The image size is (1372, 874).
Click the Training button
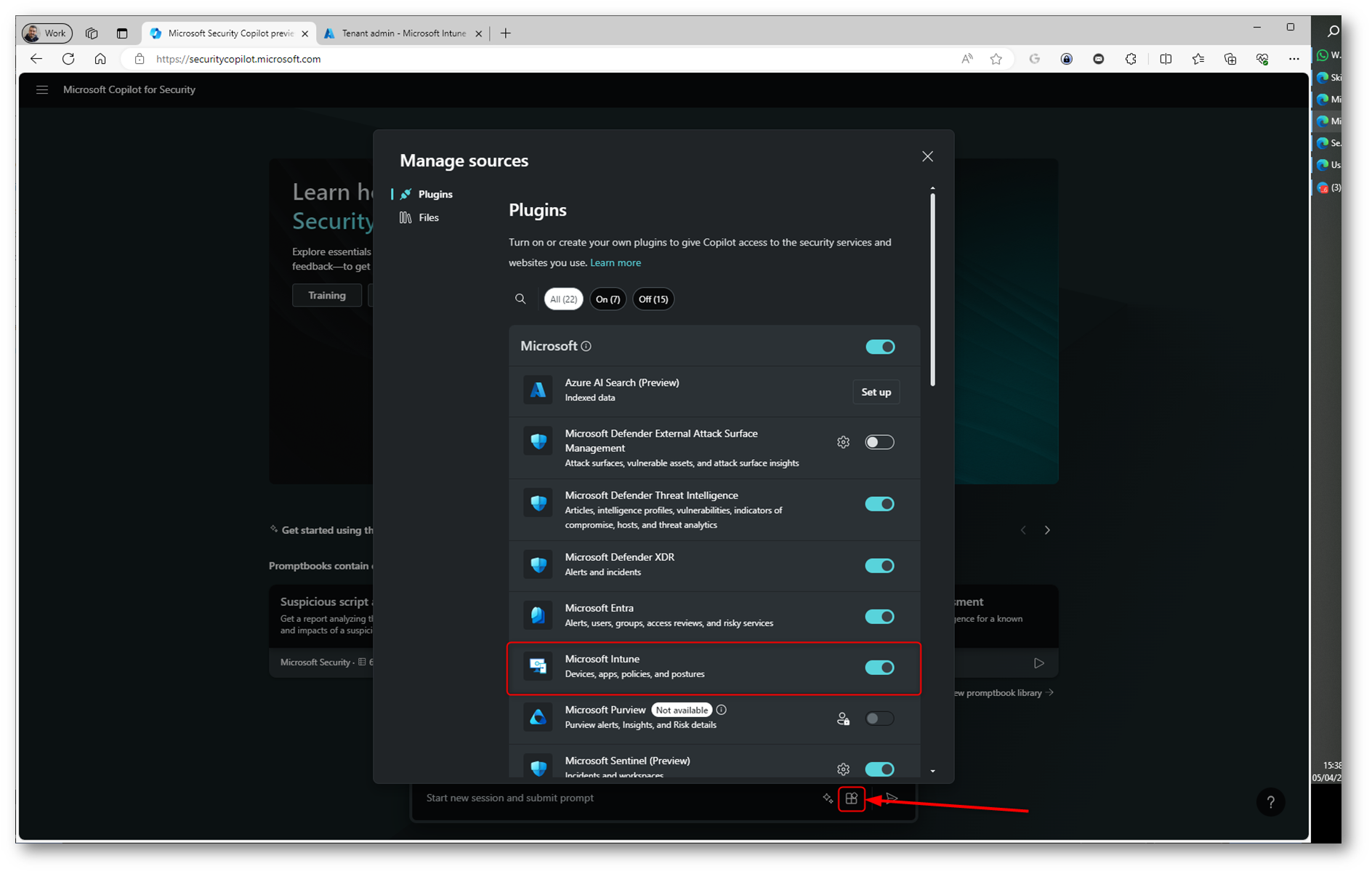tap(326, 295)
